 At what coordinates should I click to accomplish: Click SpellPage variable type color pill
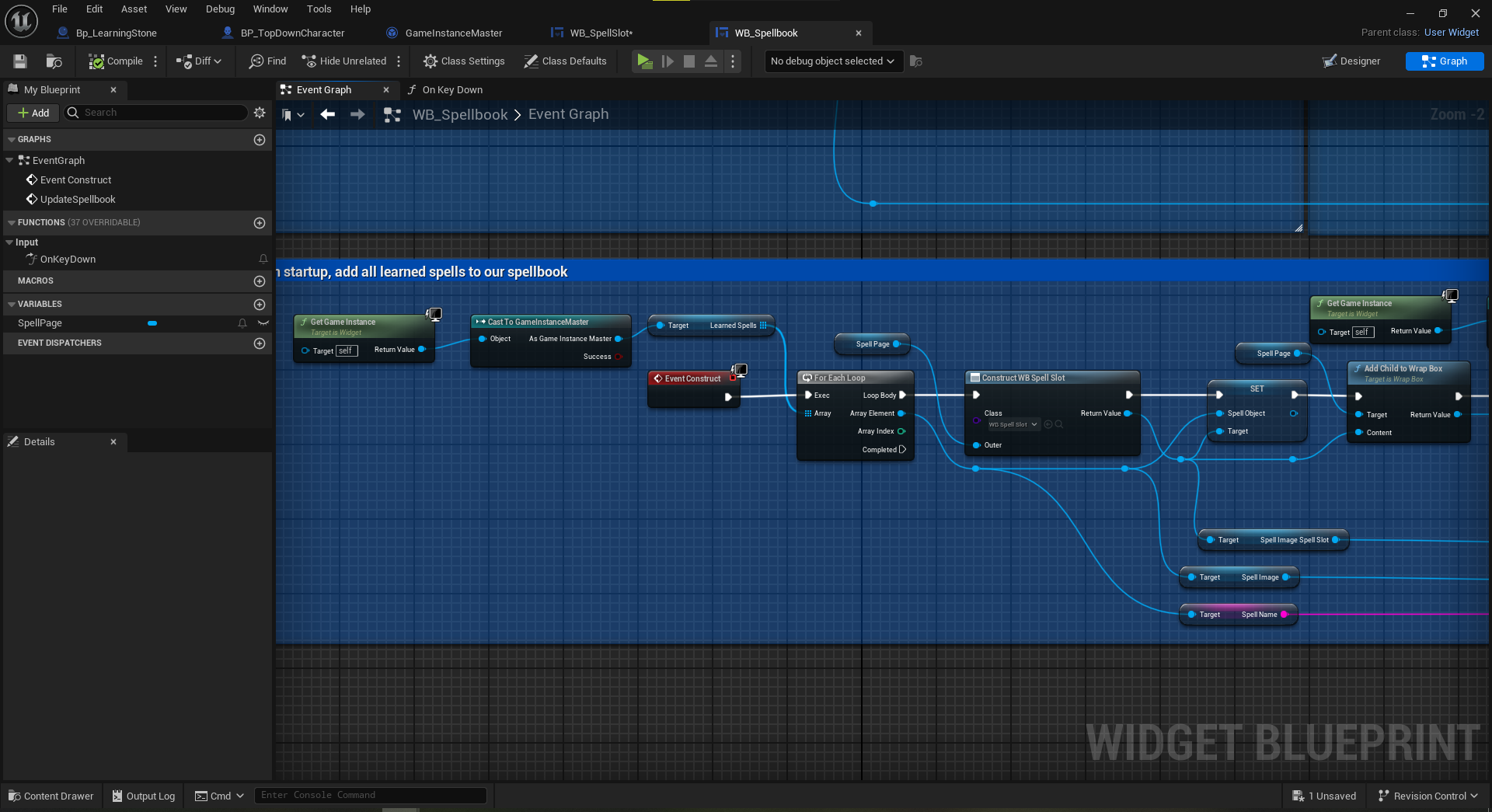pyautogui.click(x=152, y=323)
